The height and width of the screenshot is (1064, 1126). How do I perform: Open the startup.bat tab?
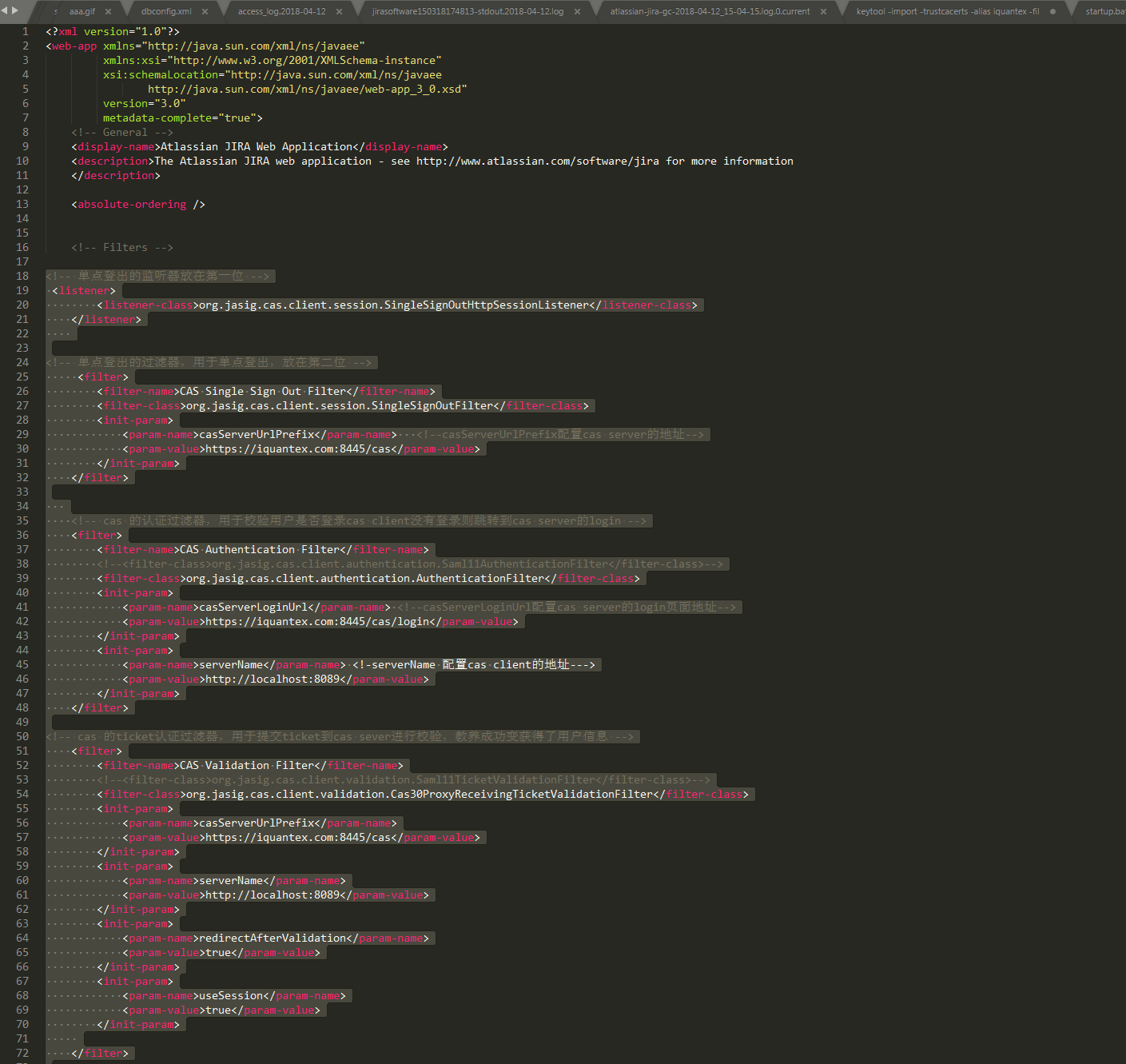1104,12
